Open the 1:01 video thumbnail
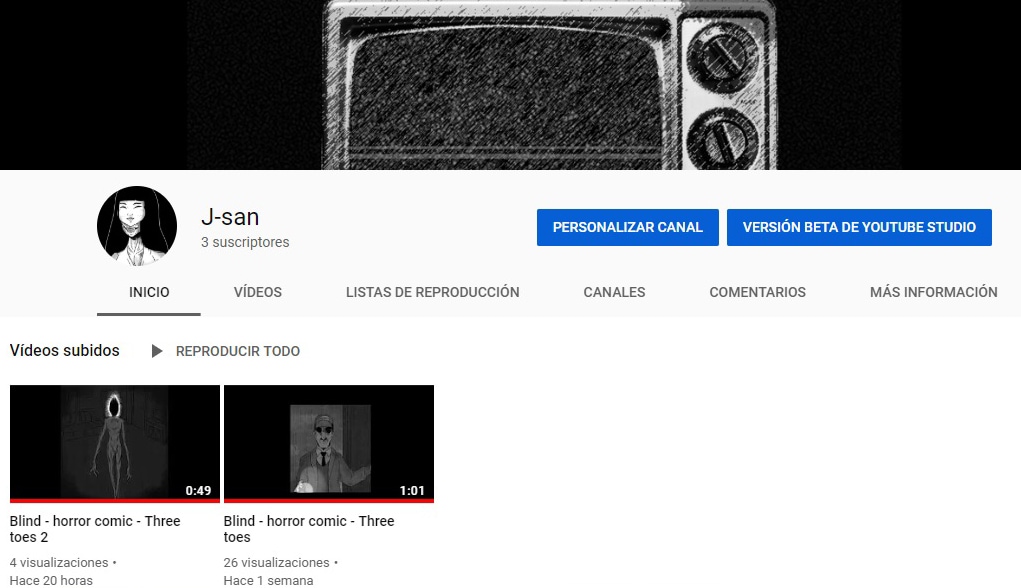Image resolution: width=1021 pixels, height=588 pixels. 329,443
